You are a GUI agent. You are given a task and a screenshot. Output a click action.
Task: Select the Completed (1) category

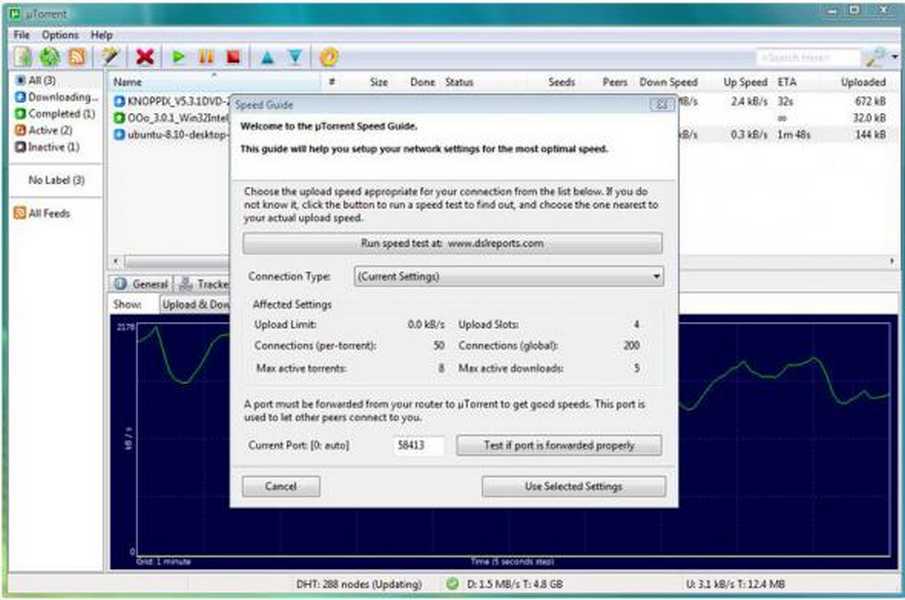(x=55, y=114)
